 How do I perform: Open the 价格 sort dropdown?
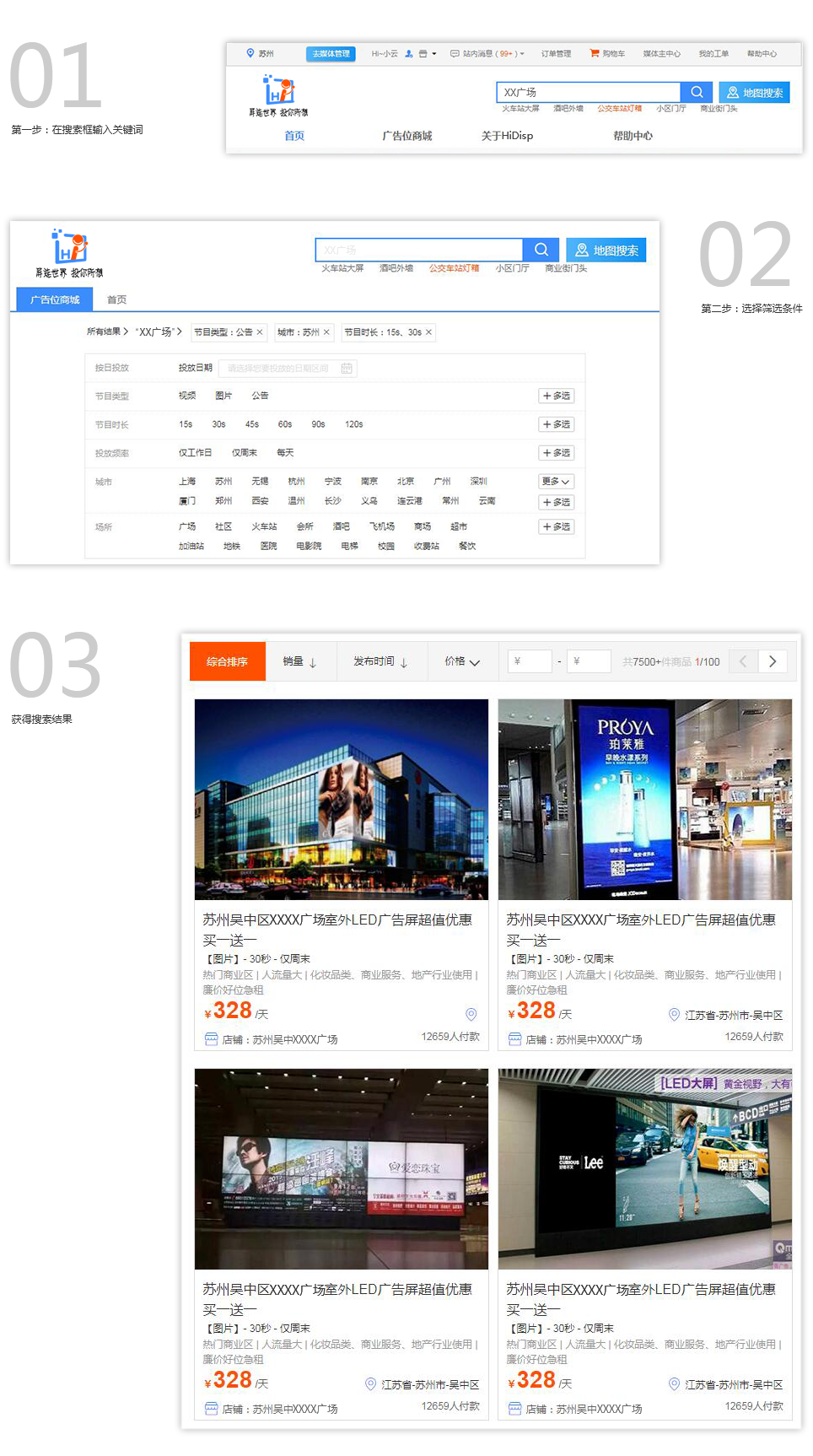462,661
